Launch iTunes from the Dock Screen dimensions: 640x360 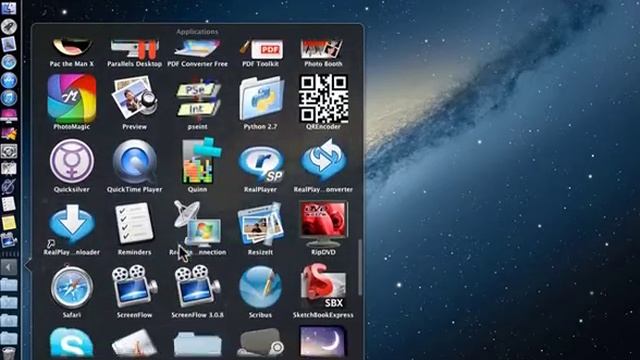[9, 98]
